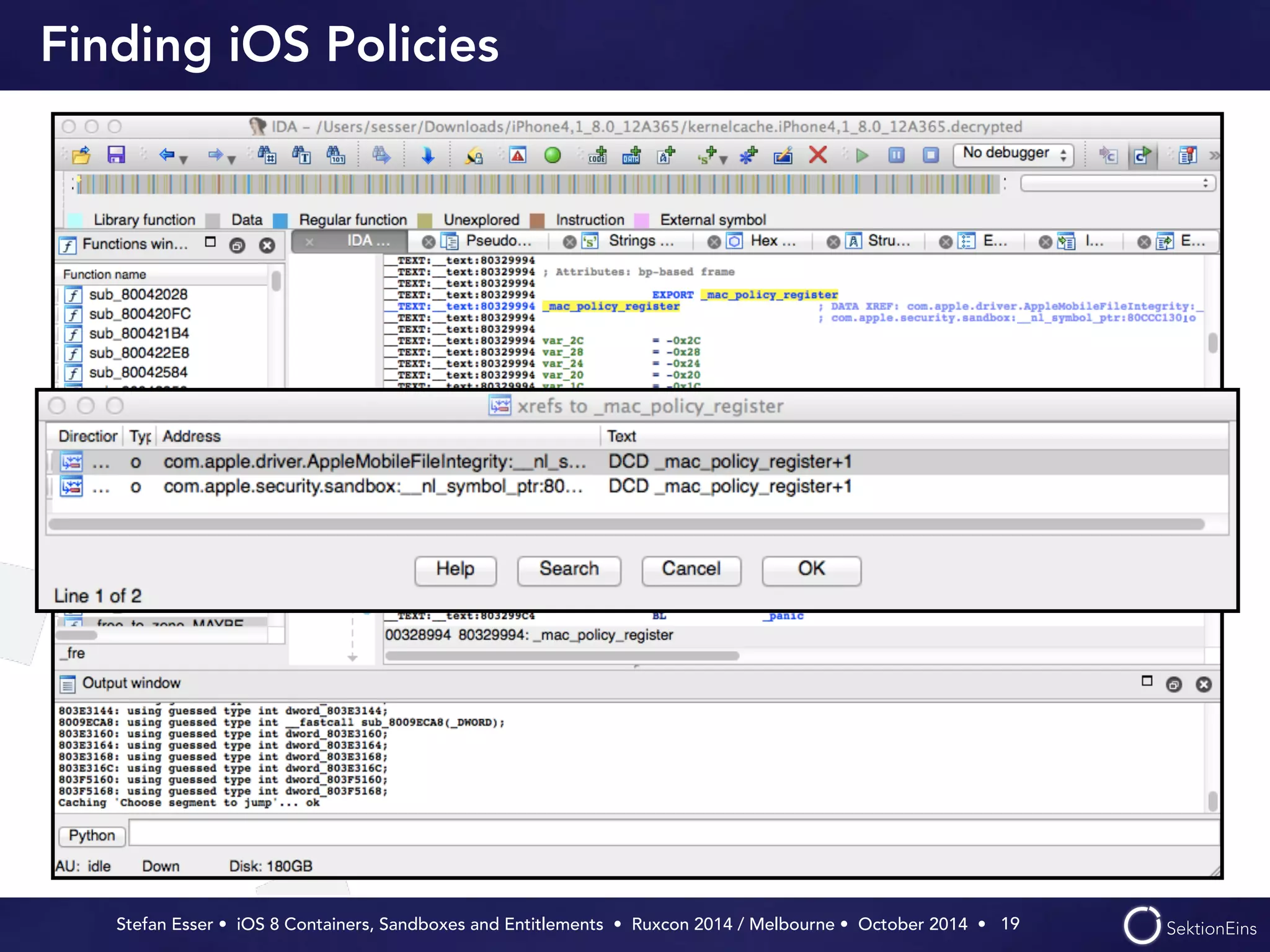This screenshot has width=1270, height=952.
Task: Save database with the floppy disk icon
Action: 116,154
